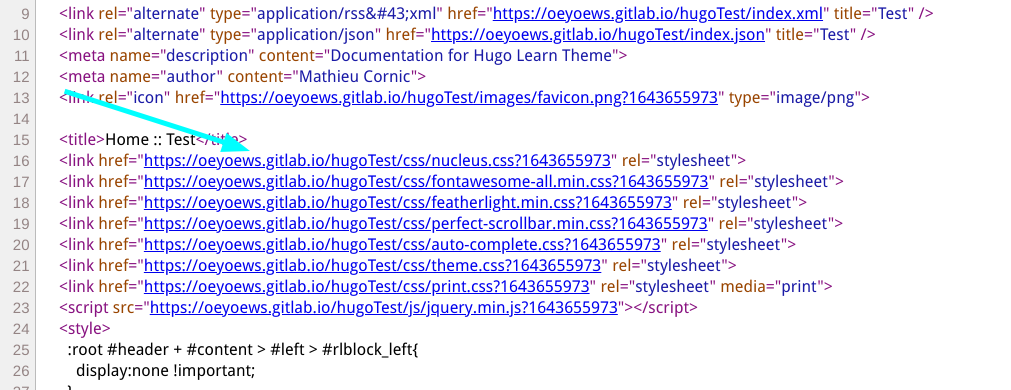Click line number 23 in gutter

click(21, 308)
